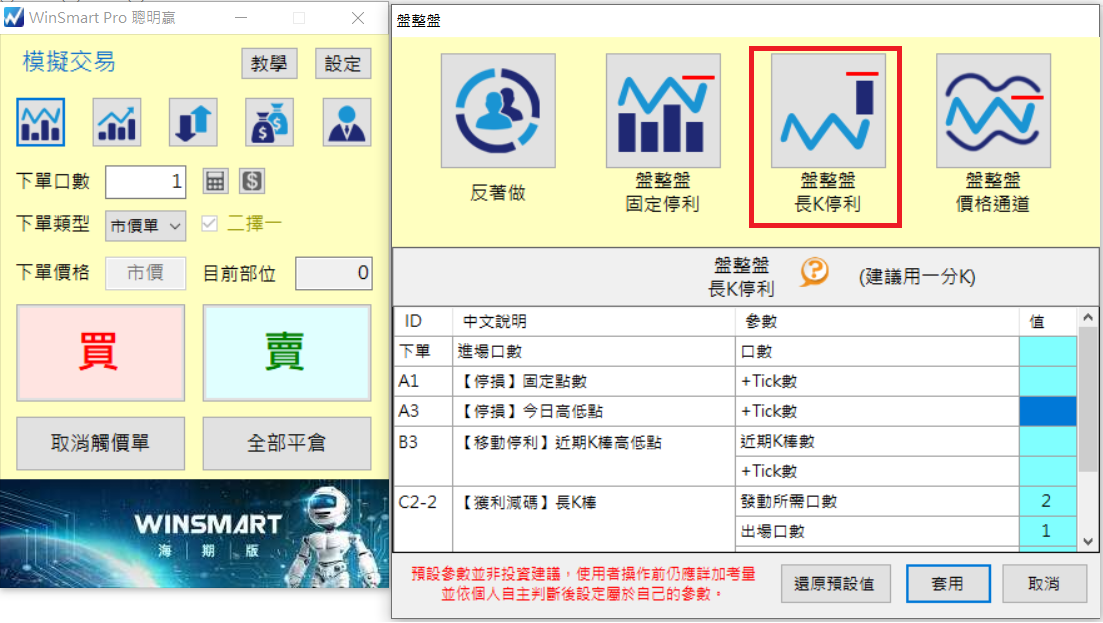Viewport: 1103px width, 623px height.
Task: Click value cell showing 2 for 發動所需口數
Action: coord(1047,501)
